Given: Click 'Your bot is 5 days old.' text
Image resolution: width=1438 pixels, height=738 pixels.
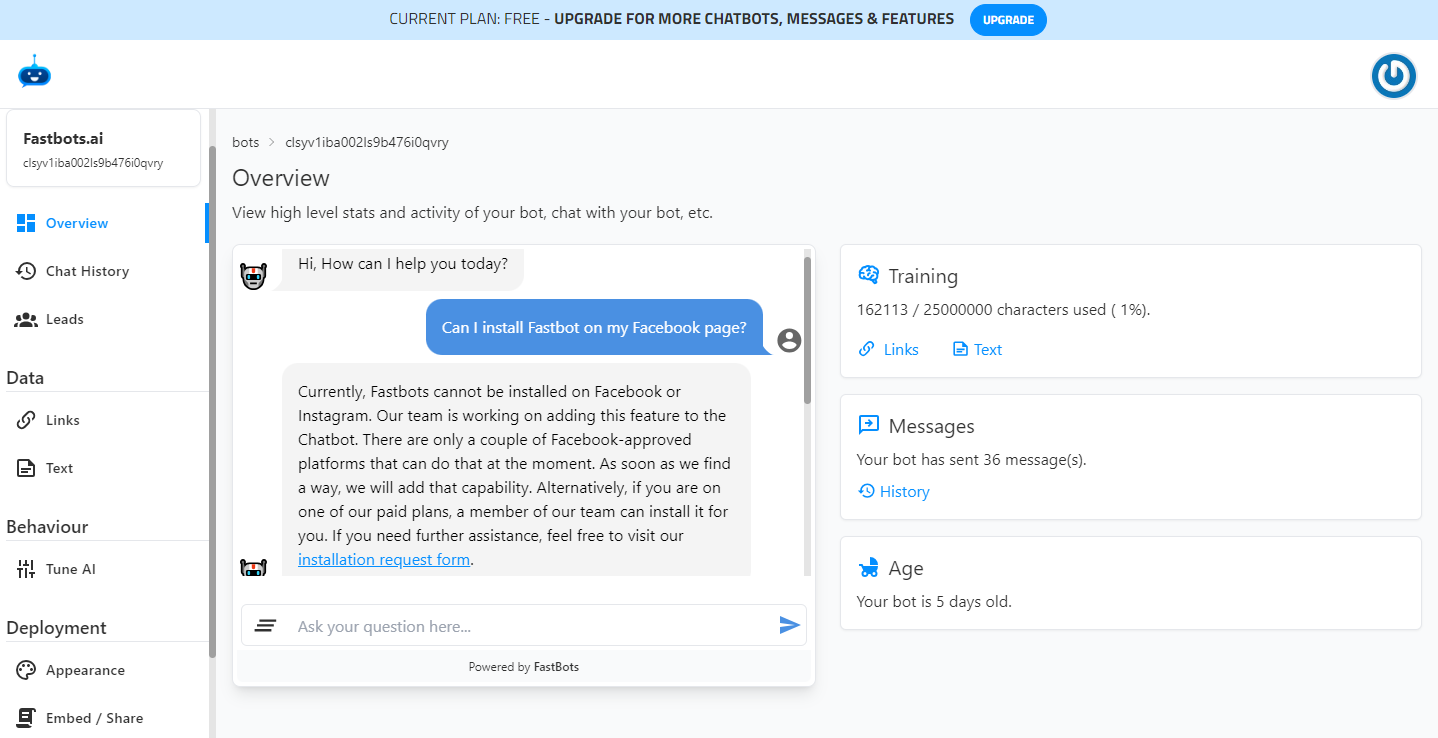Looking at the screenshot, I should 934,602.
